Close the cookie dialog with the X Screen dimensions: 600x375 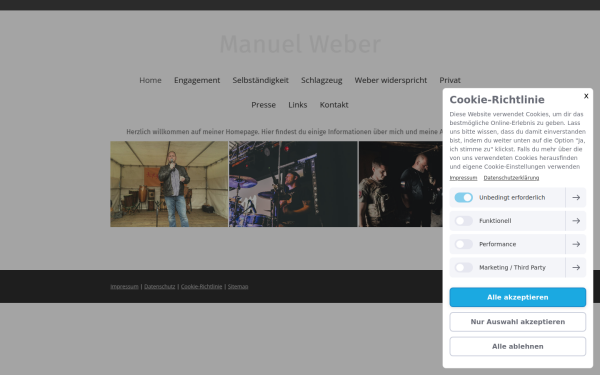coord(586,96)
